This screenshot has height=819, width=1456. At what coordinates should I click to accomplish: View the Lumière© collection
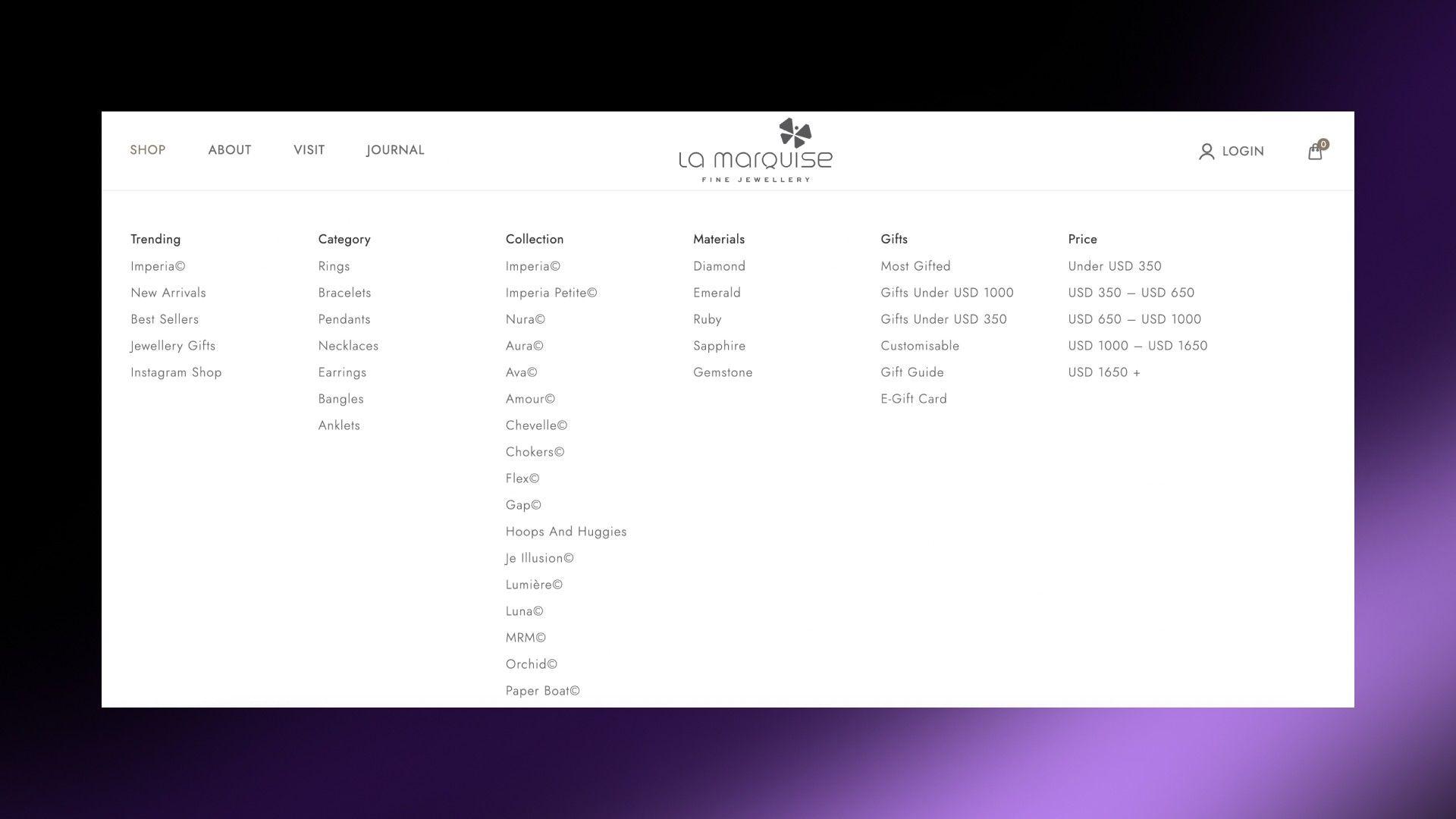[x=534, y=585]
